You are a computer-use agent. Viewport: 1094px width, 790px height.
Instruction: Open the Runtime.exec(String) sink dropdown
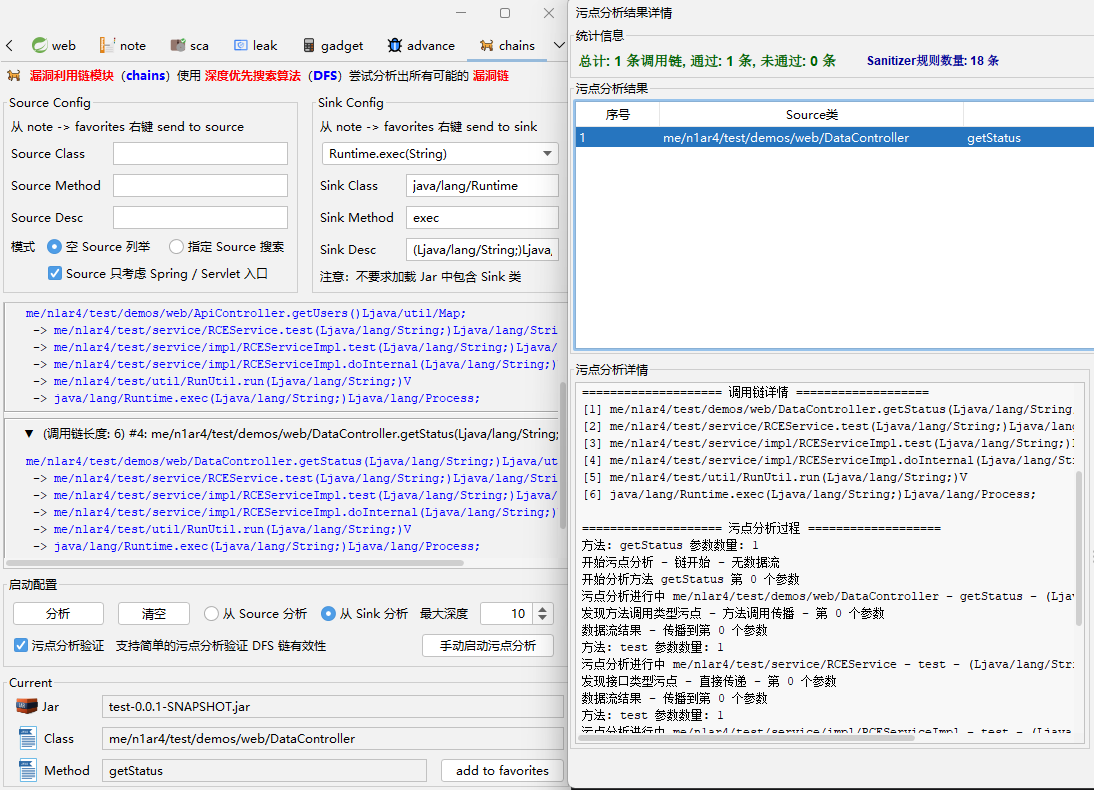point(440,154)
